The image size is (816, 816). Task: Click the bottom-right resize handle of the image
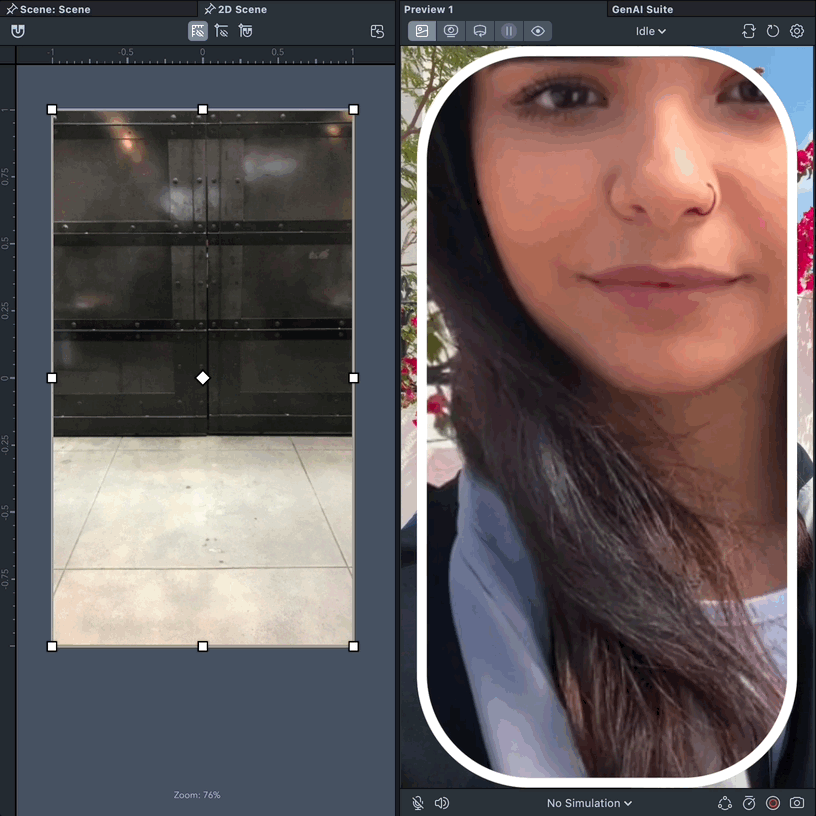pos(353,646)
